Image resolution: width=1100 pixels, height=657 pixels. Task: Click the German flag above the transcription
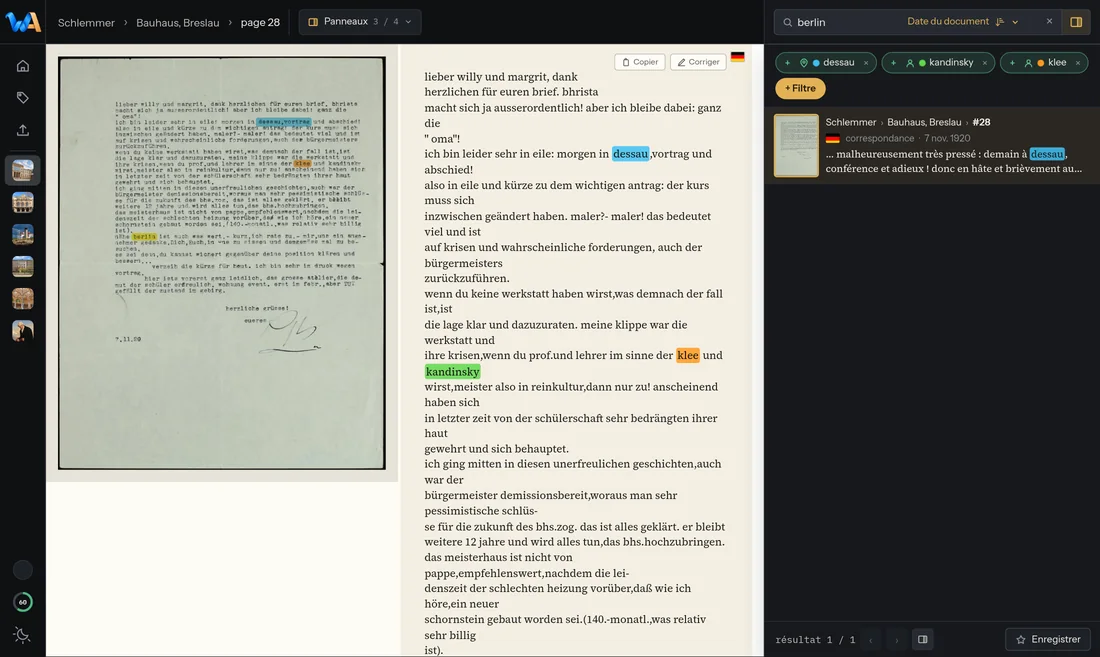tap(737, 57)
